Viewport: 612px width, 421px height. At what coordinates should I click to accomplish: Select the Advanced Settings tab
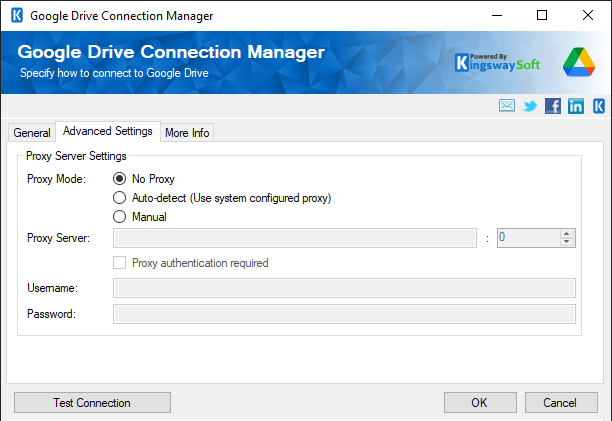pyautogui.click(x=108, y=131)
